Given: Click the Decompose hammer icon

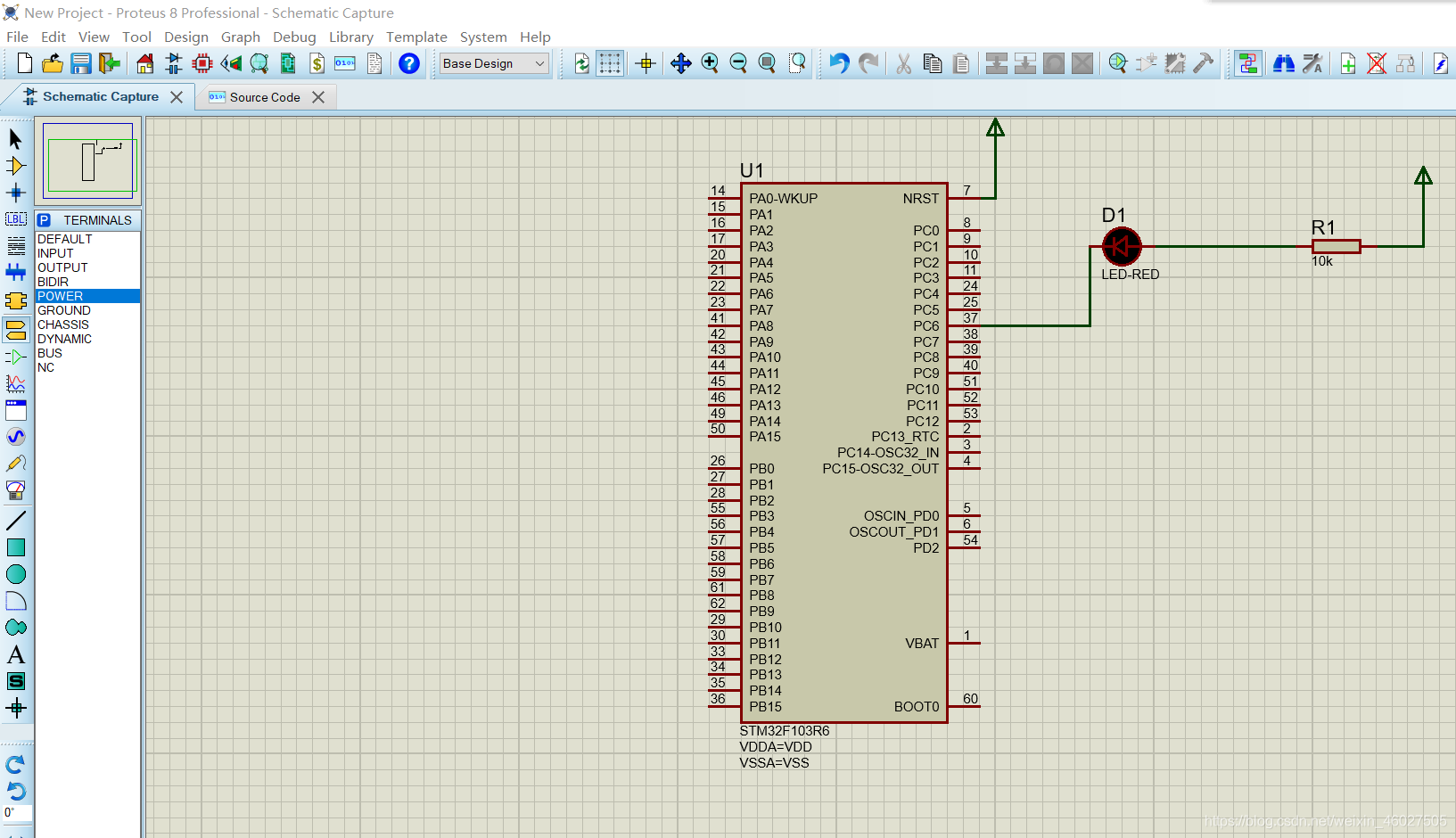Looking at the screenshot, I should click(1204, 63).
